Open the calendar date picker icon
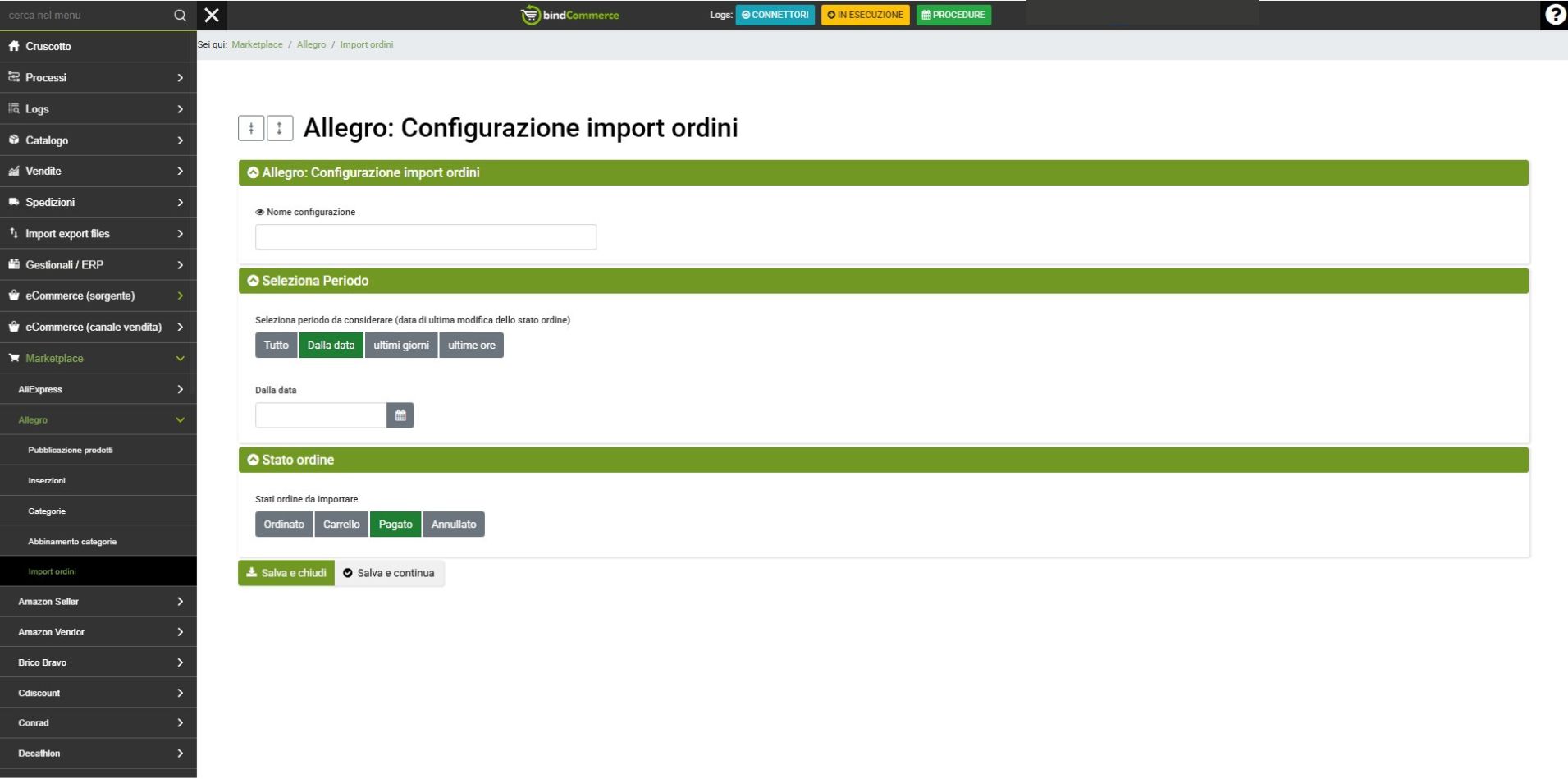This screenshot has height=779, width=1568. click(x=400, y=415)
